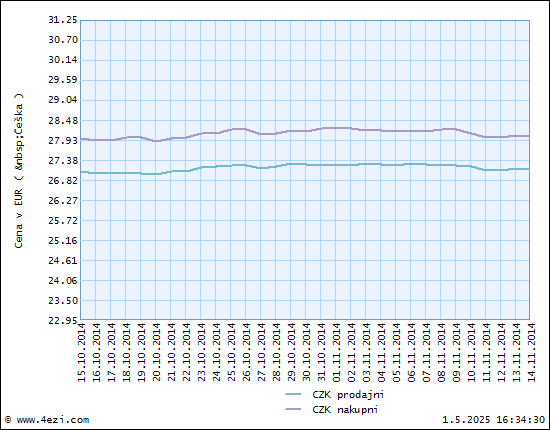Click the 04.11.2014 date label
The width and height of the screenshot is (550, 430).
click(x=381, y=352)
